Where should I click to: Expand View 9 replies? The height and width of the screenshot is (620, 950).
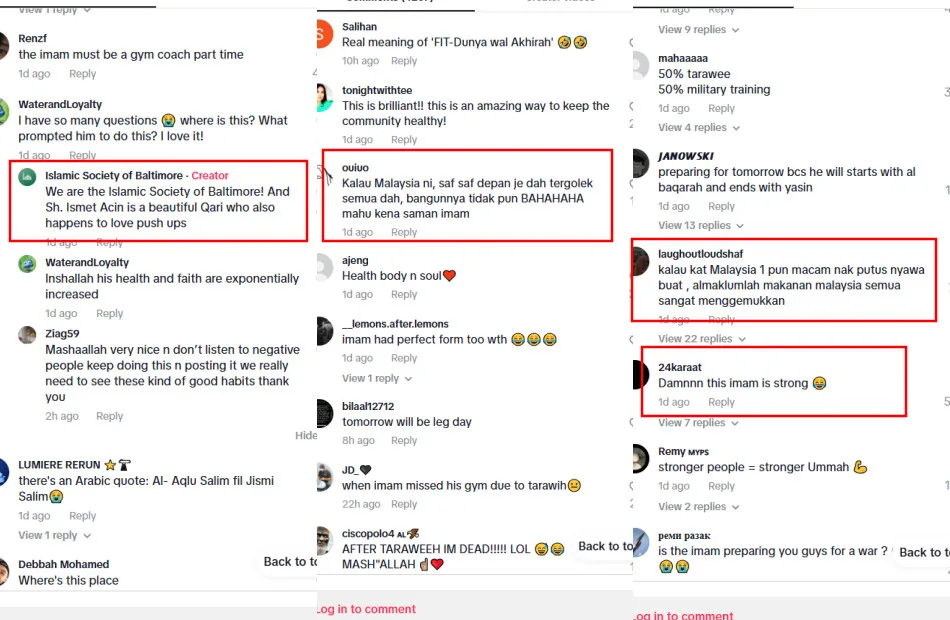[x=699, y=30]
